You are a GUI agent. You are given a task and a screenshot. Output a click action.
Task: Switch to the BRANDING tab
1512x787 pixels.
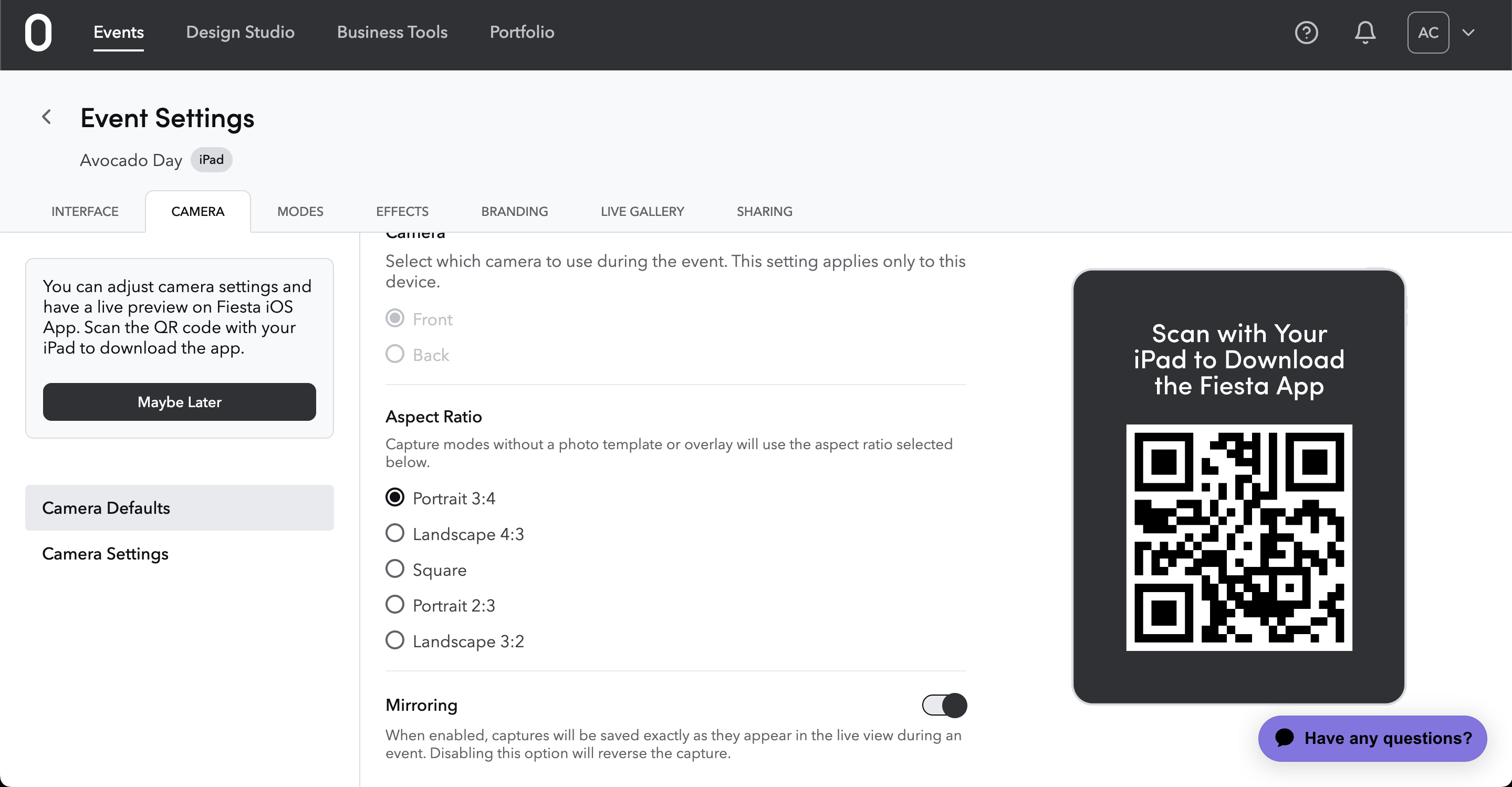click(x=514, y=211)
